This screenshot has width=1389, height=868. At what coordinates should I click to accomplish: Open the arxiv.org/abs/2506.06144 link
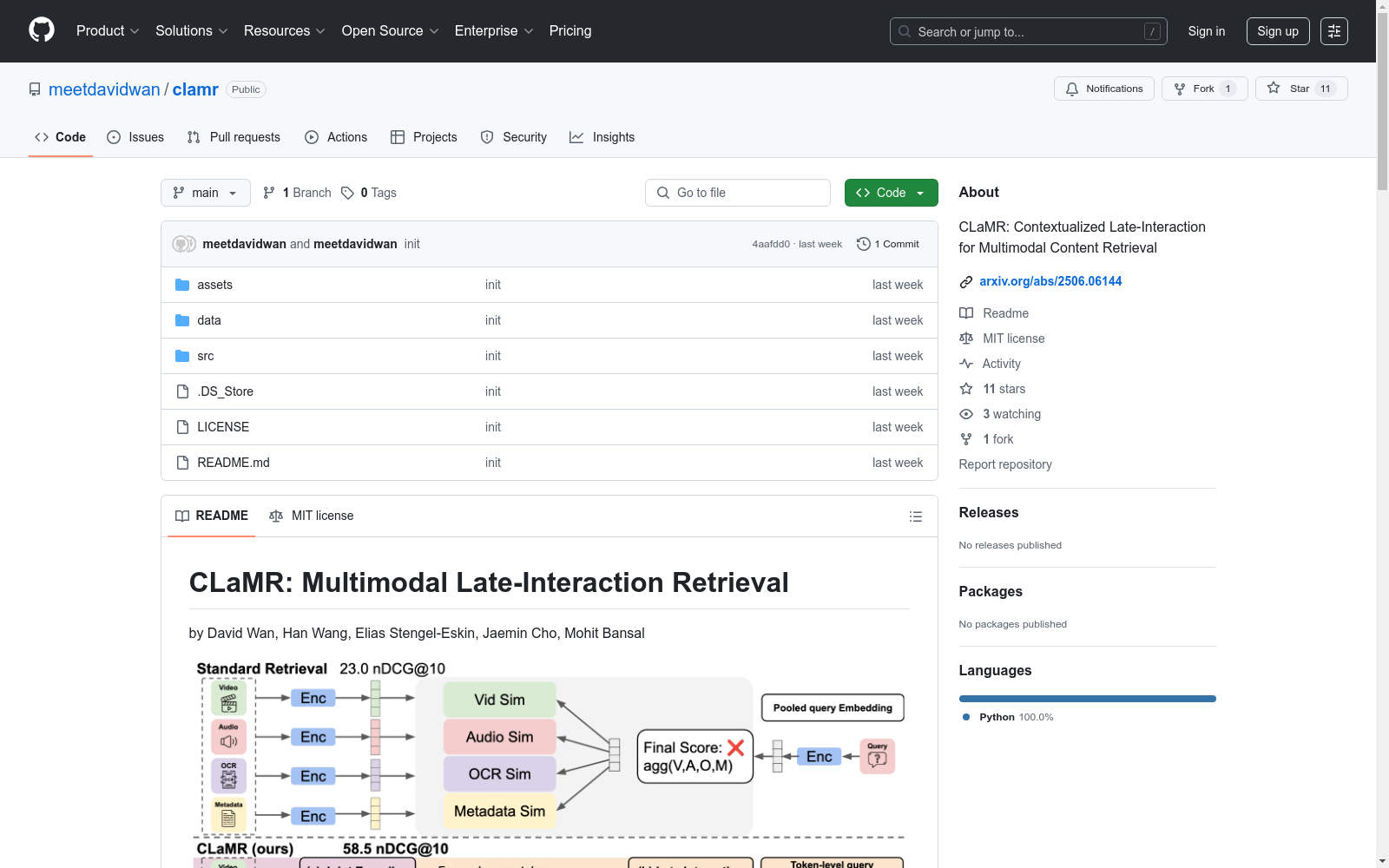point(1050,281)
